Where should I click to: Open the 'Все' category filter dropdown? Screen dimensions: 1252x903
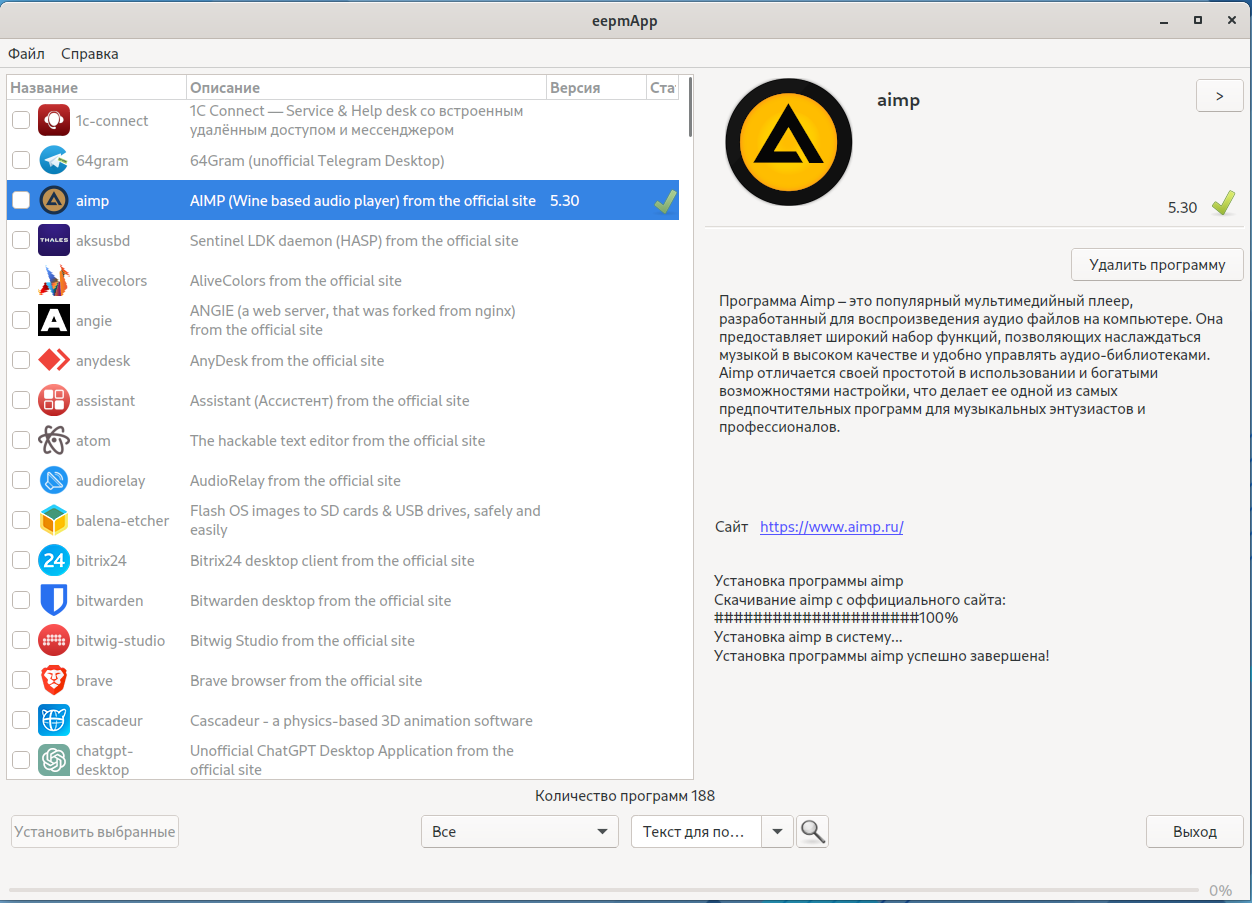click(519, 831)
